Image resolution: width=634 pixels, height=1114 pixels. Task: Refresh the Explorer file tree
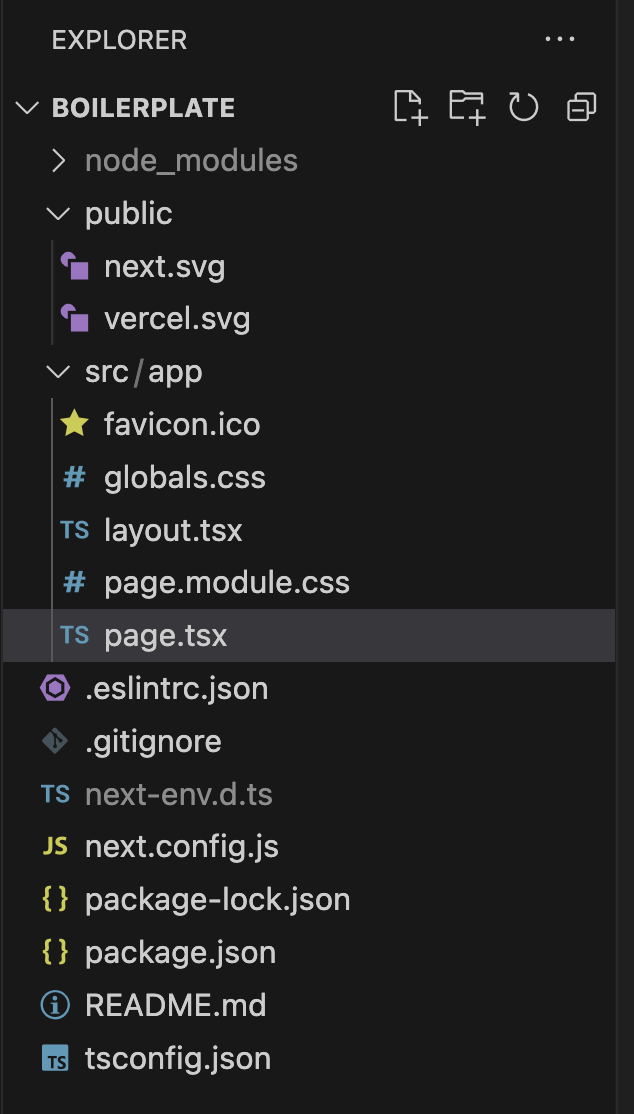click(x=524, y=107)
